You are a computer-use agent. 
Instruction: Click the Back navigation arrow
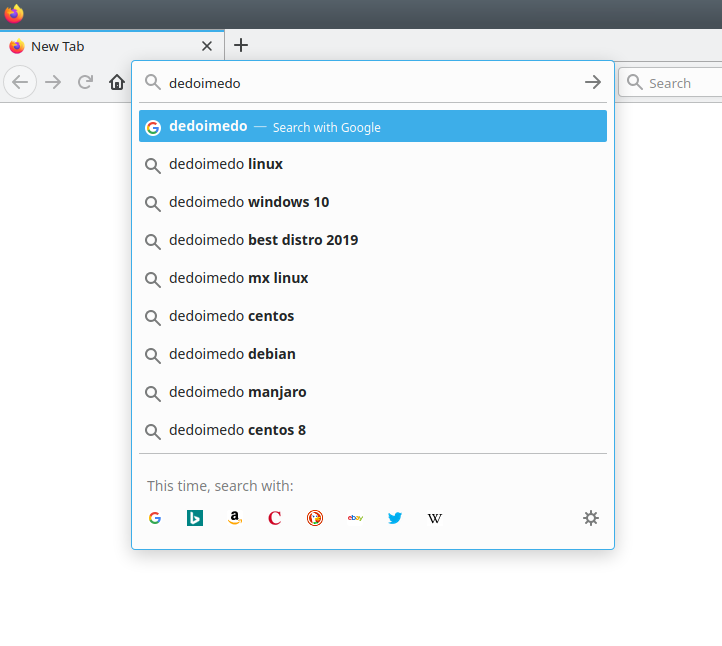click(20, 82)
